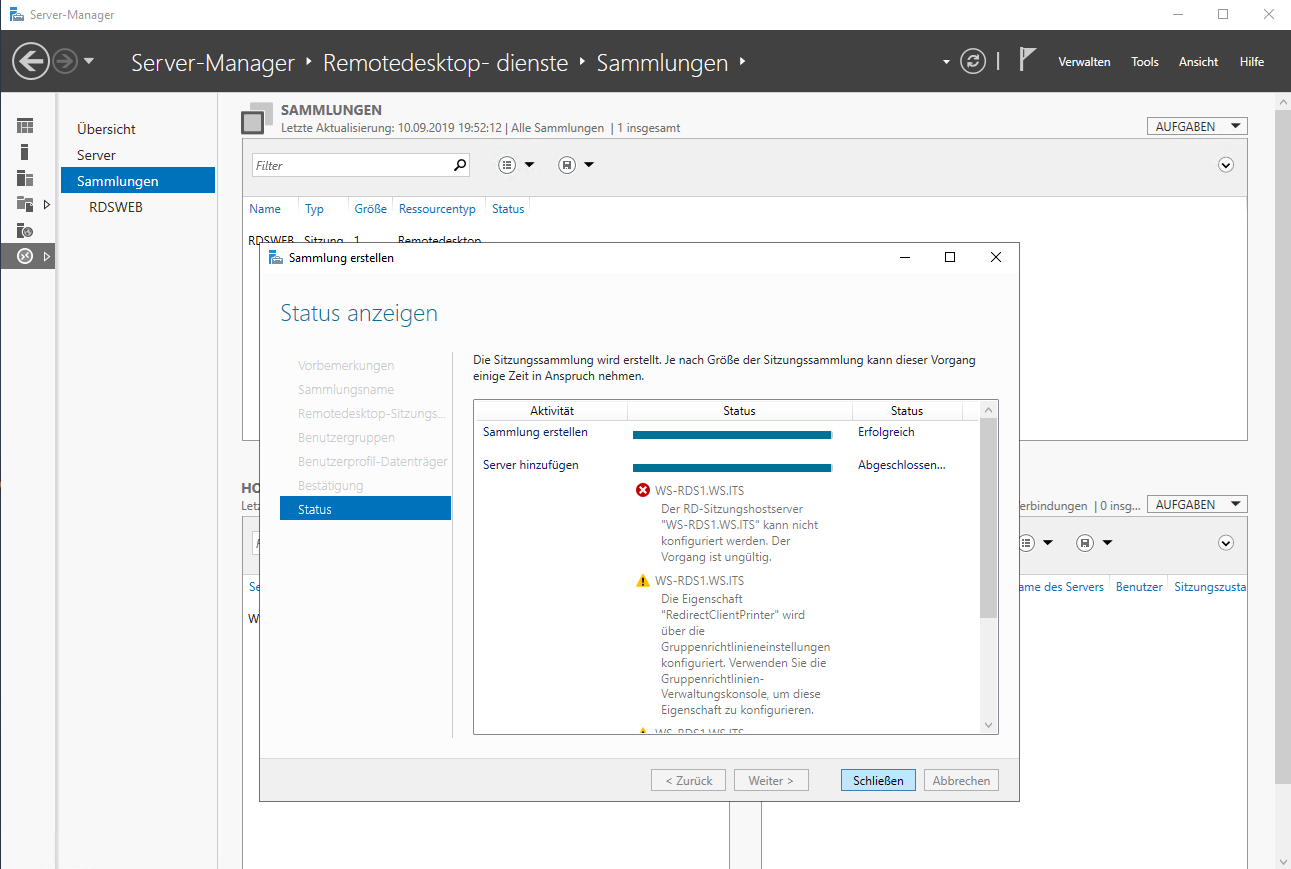Viewport: 1291px width, 869px height.
Task: Click the status list scroll-down arrow
Action: click(989, 726)
